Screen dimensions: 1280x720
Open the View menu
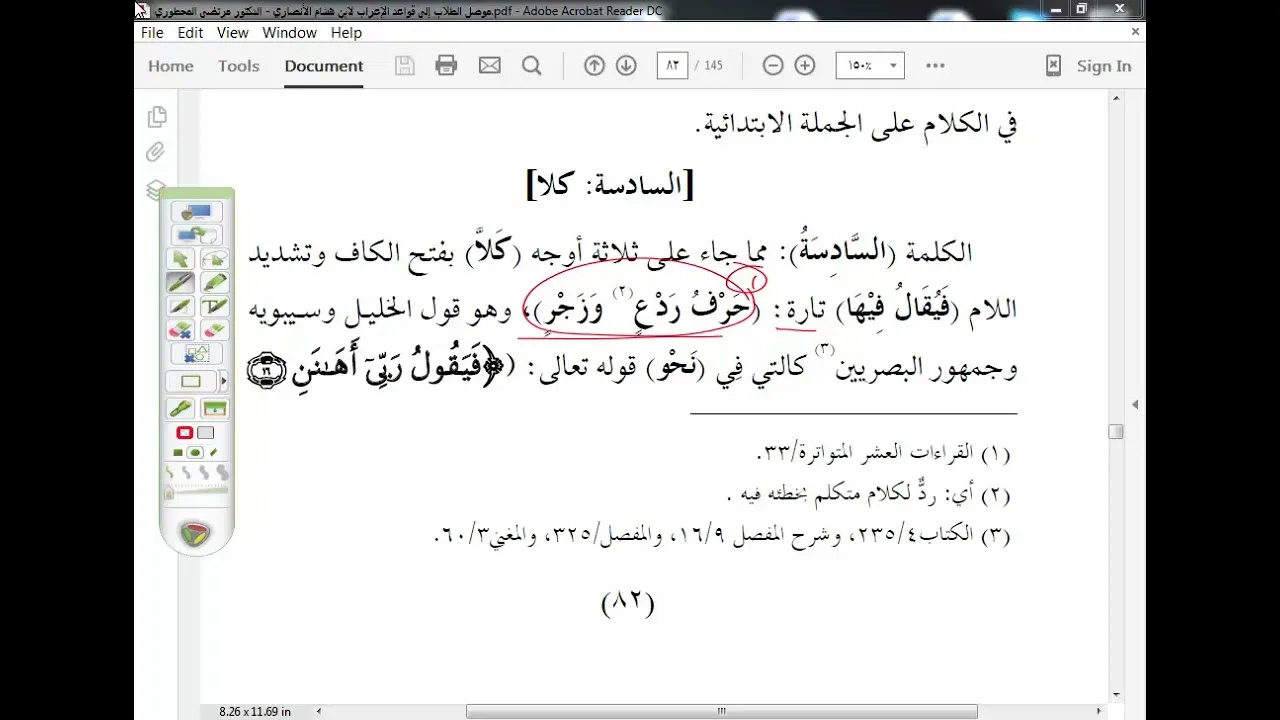[x=232, y=33]
